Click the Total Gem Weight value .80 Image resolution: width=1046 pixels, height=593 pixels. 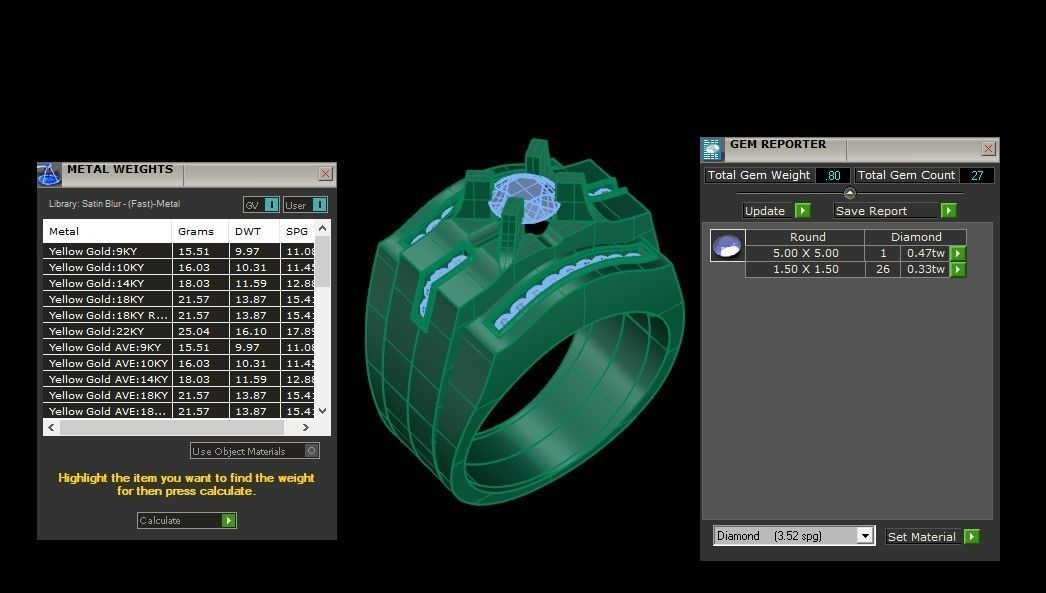coord(833,175)
